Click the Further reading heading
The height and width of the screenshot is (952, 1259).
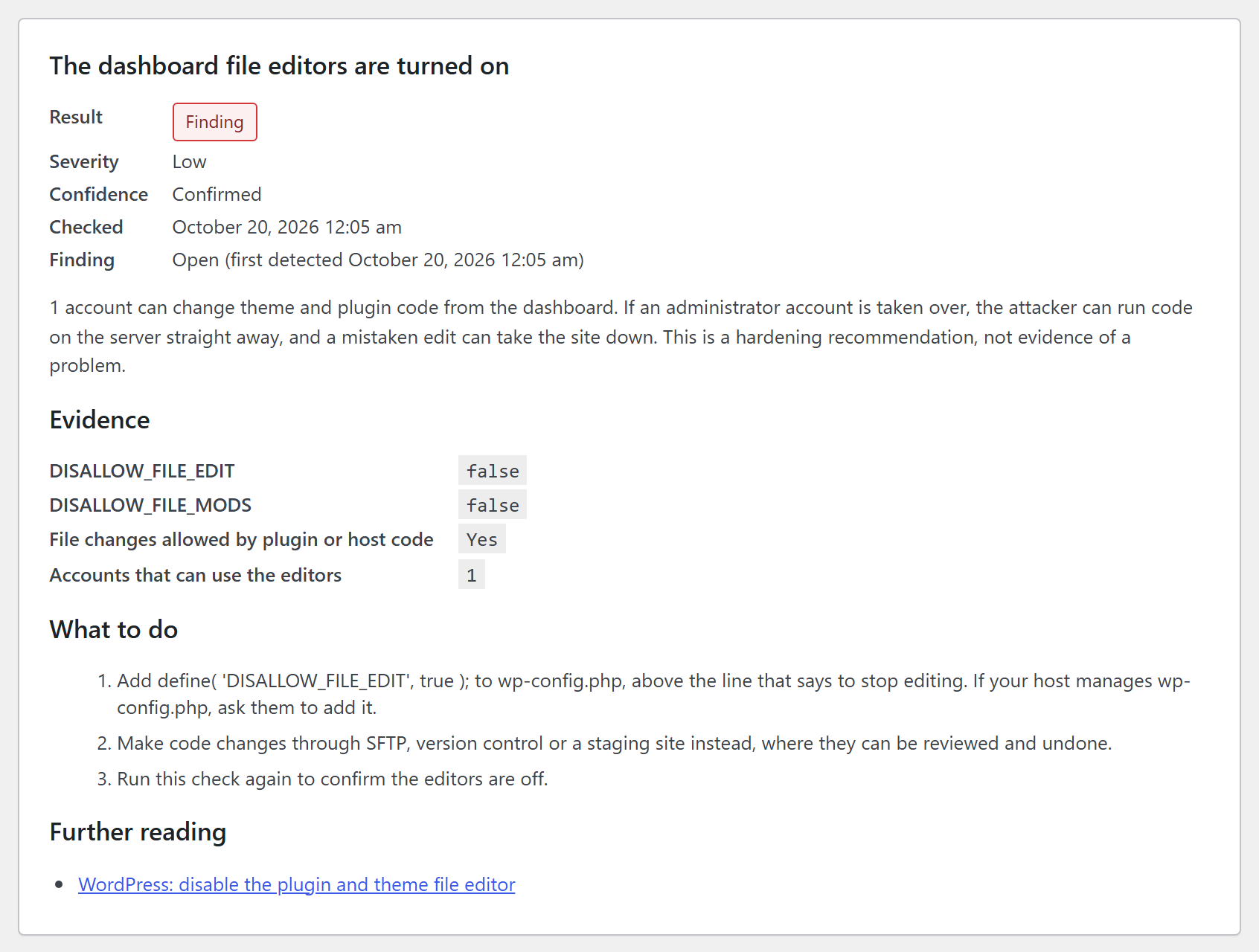[138, 832]
